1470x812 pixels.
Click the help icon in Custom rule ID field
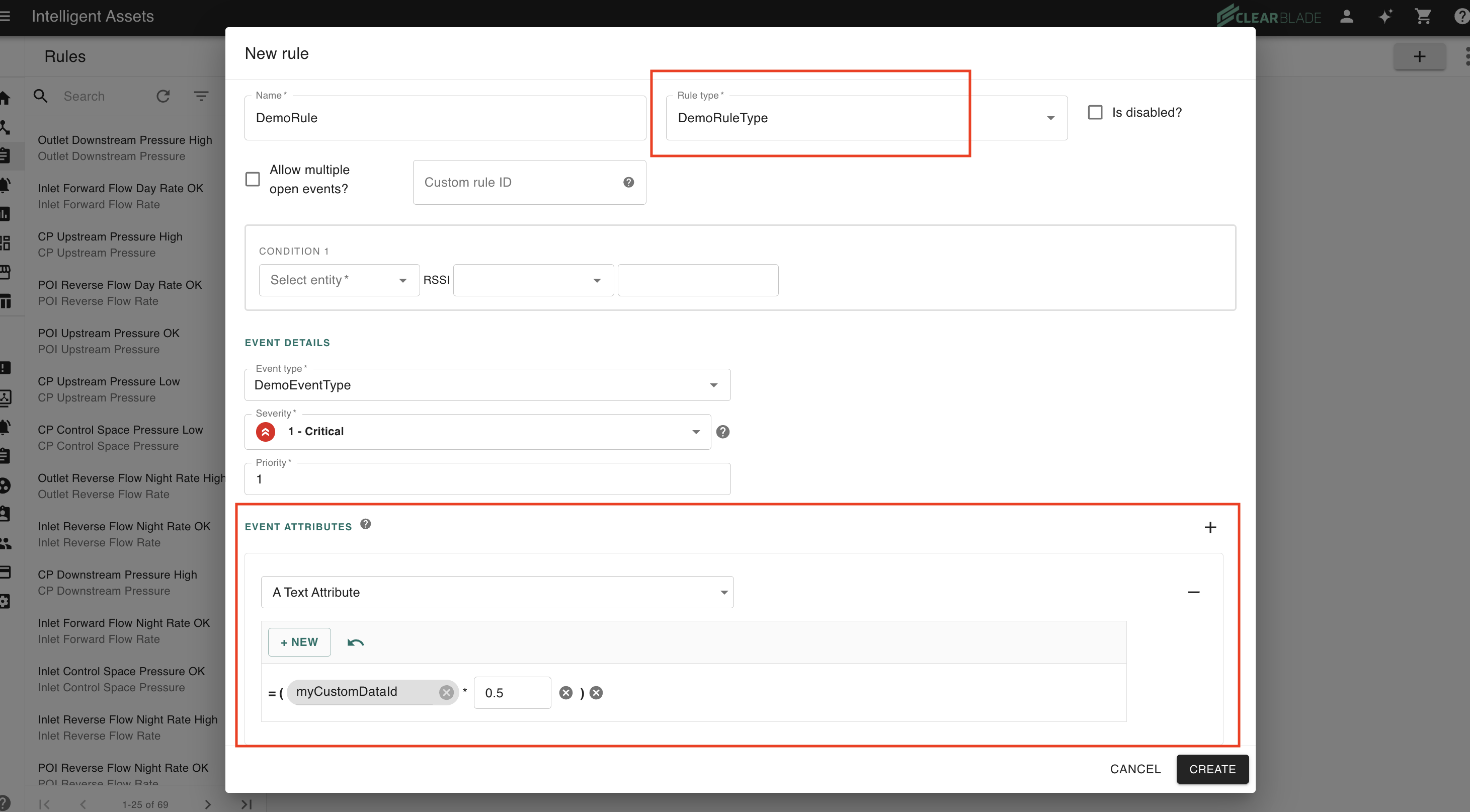(628, 182)
